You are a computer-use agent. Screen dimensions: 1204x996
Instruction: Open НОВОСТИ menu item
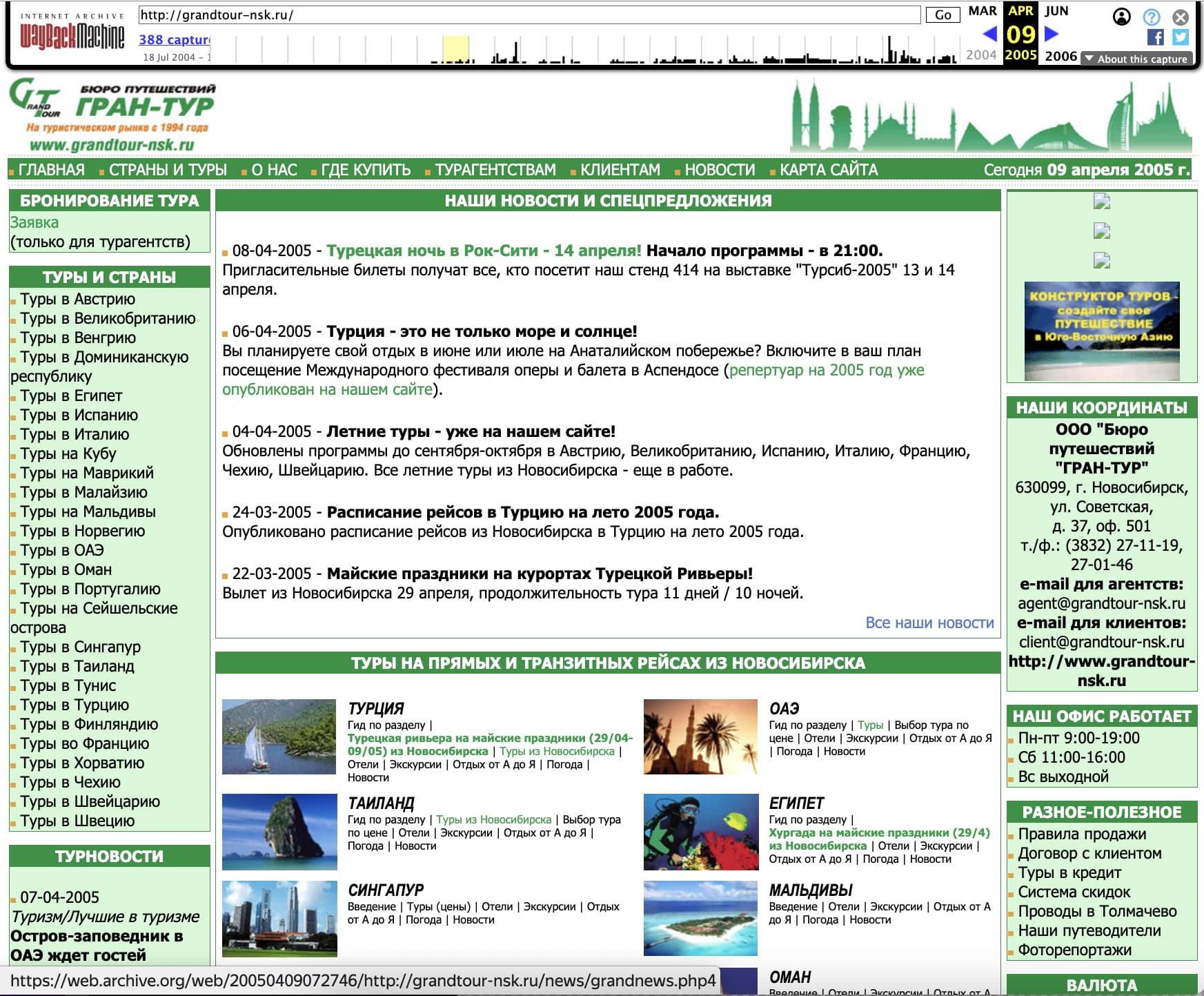pyautogui.click(x=720, y=170)
